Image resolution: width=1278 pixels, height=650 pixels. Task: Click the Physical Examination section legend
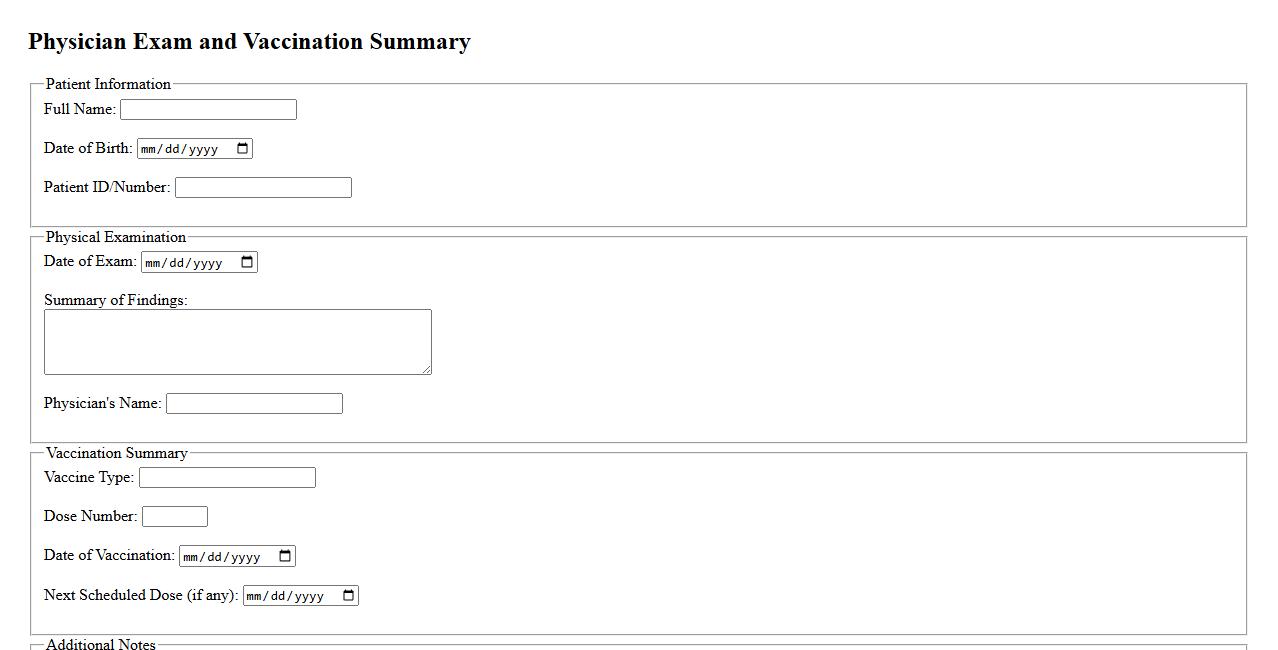point(116,237)
